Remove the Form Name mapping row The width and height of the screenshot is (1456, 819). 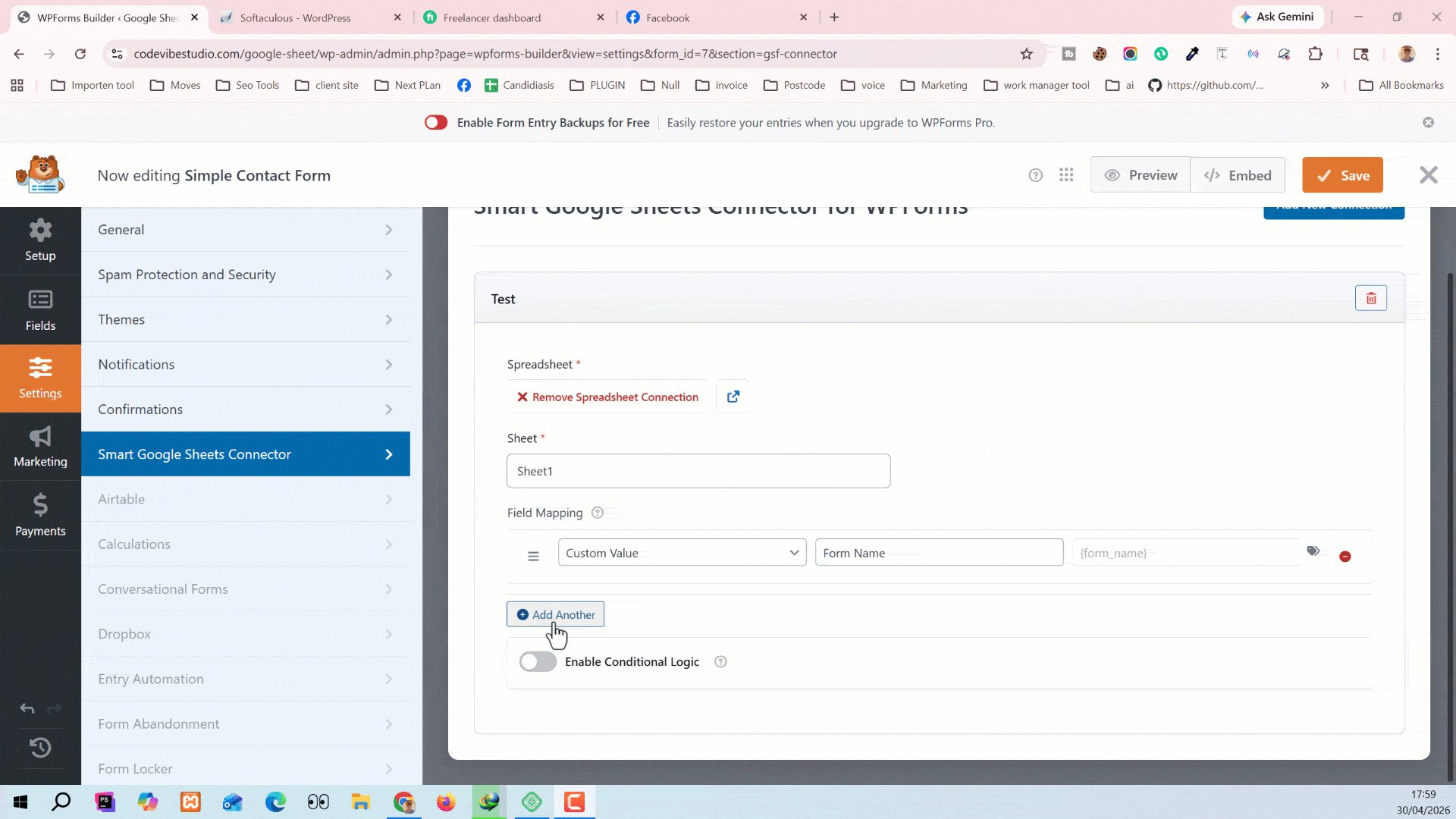(1345, 557)
